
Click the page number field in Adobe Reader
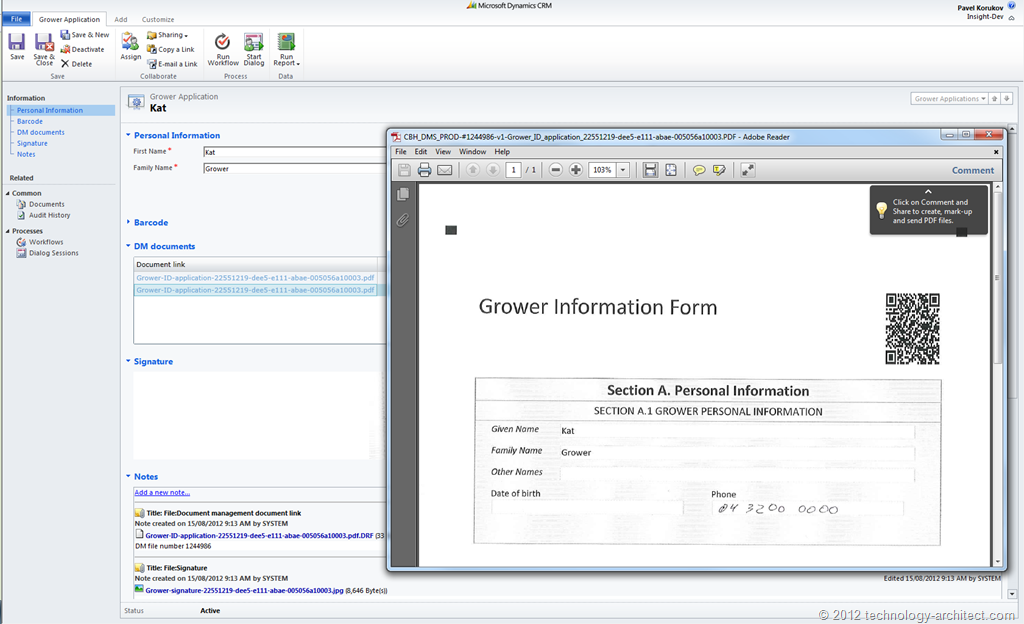[513, 170]
